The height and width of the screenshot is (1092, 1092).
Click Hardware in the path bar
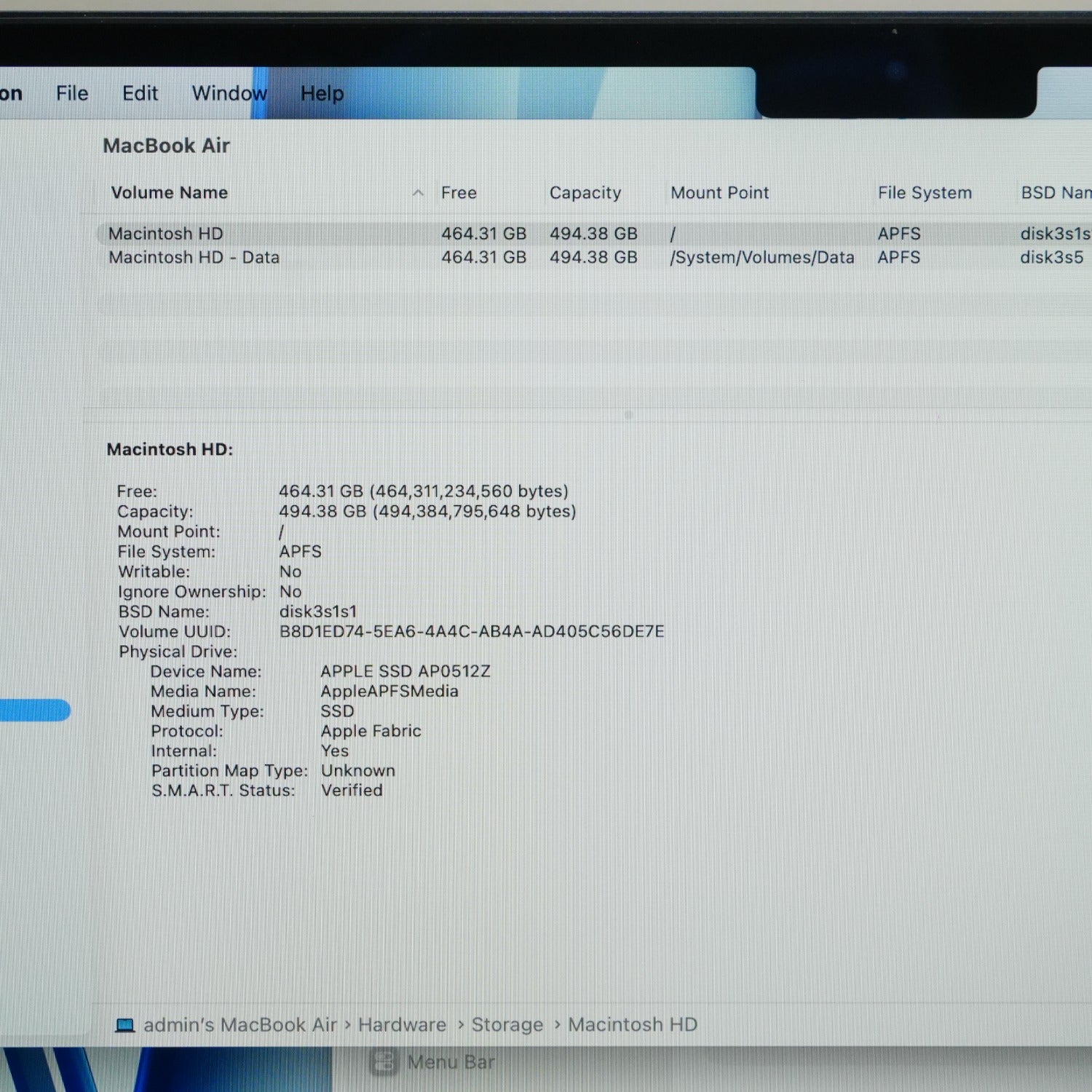tap(402, 1025)
